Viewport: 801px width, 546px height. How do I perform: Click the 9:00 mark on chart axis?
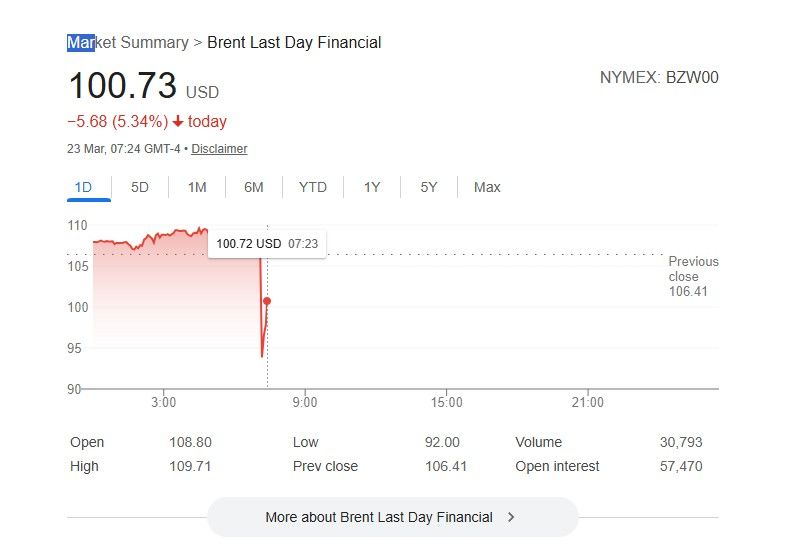[305, 402]
